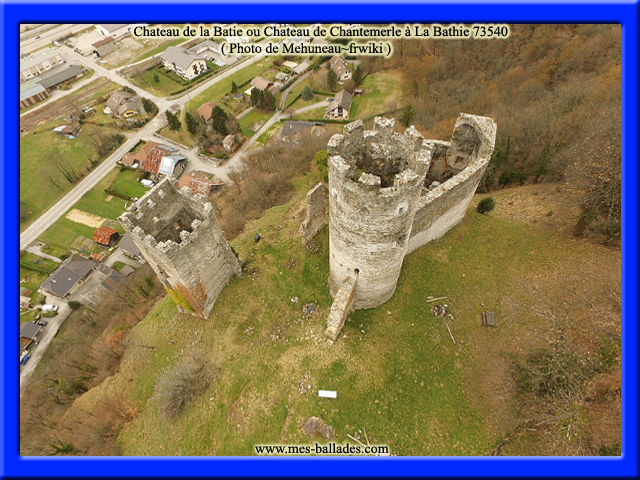This screenshot has width=640, height=480.
Task: Click the credit line "( Photo de Mehuneau~frwiki )"
Action: tap(306, 49)
